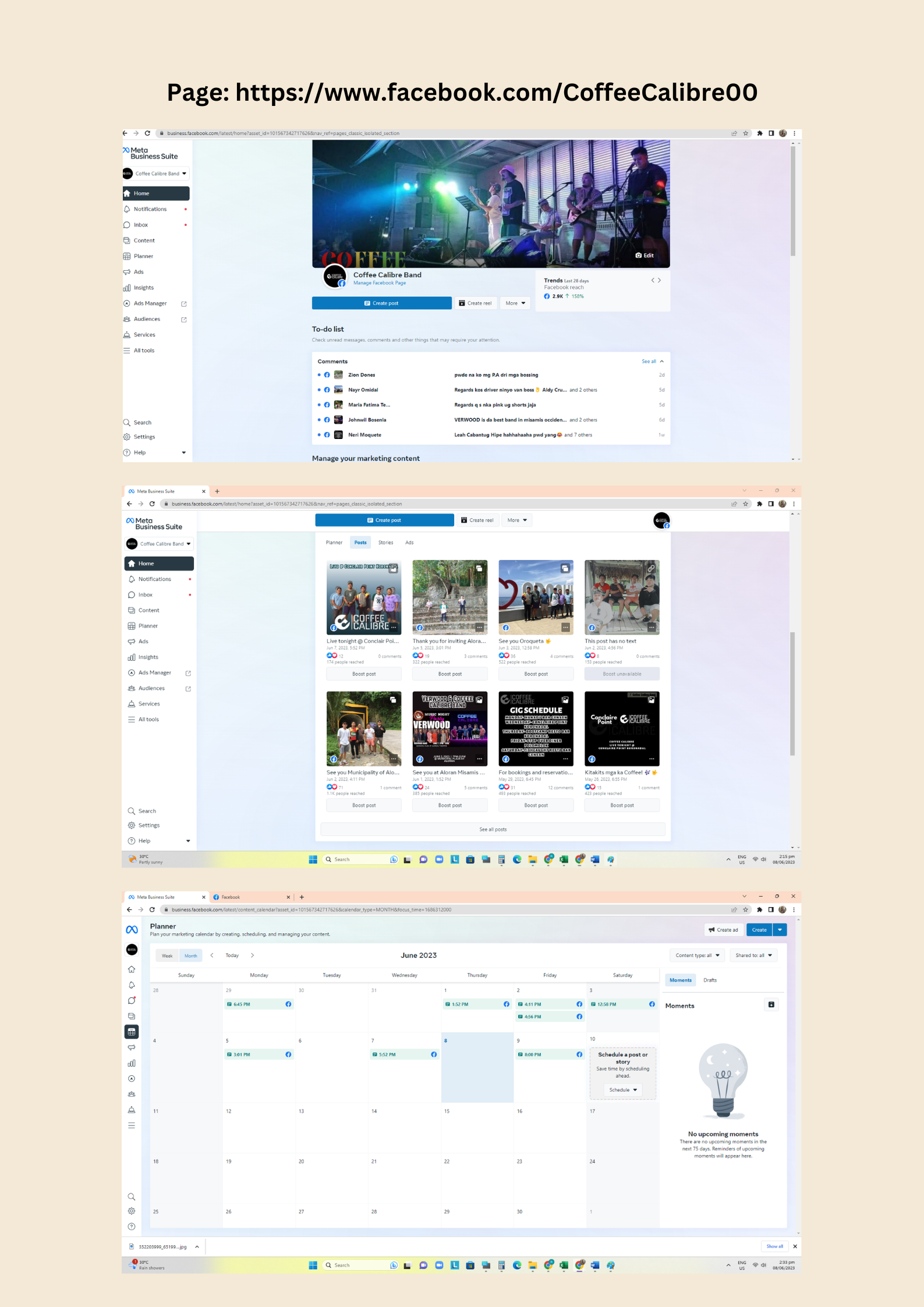Switch to Stories tab above posts grid
924x1307 pixels.
[385, 543]
